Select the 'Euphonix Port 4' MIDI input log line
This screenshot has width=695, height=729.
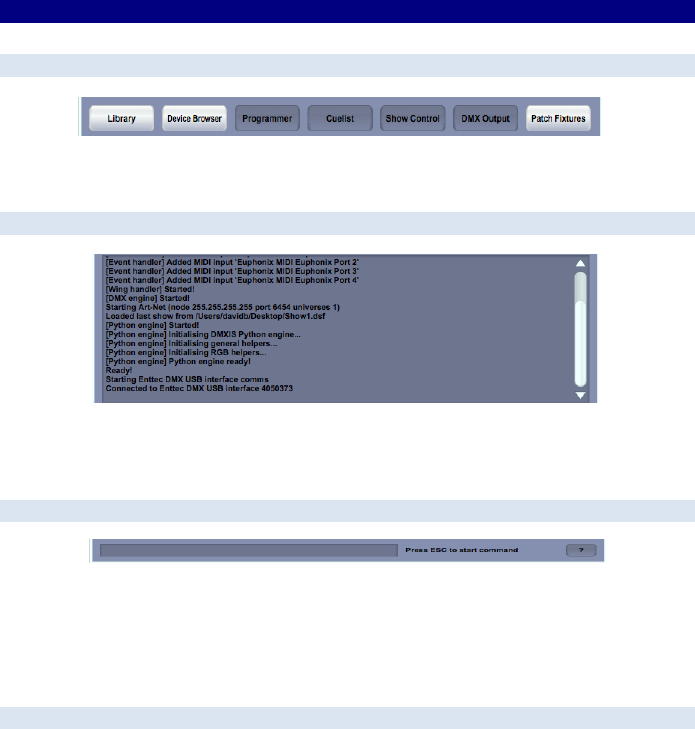[232, 280]
